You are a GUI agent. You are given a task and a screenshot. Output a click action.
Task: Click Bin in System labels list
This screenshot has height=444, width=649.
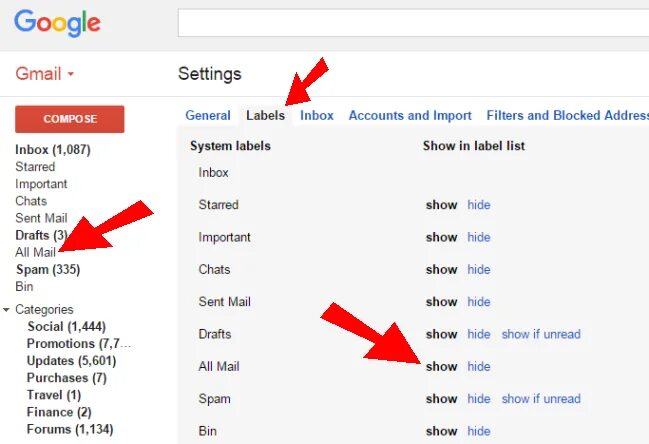point(207,431)
